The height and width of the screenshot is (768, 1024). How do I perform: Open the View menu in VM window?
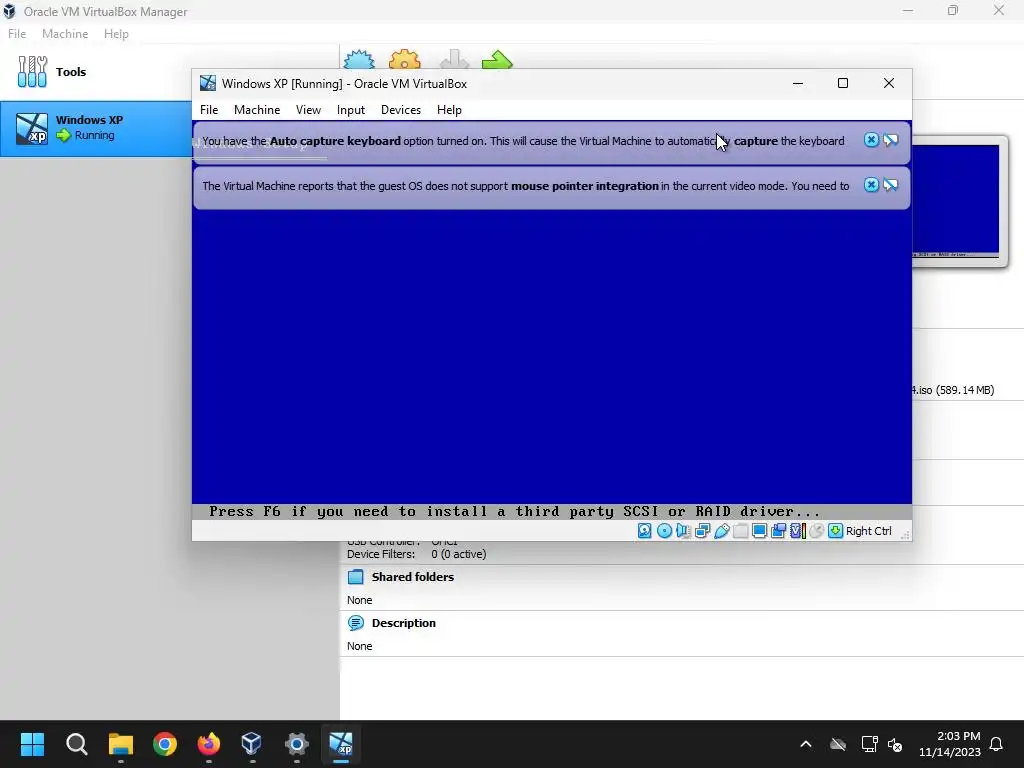click(308, 110)
